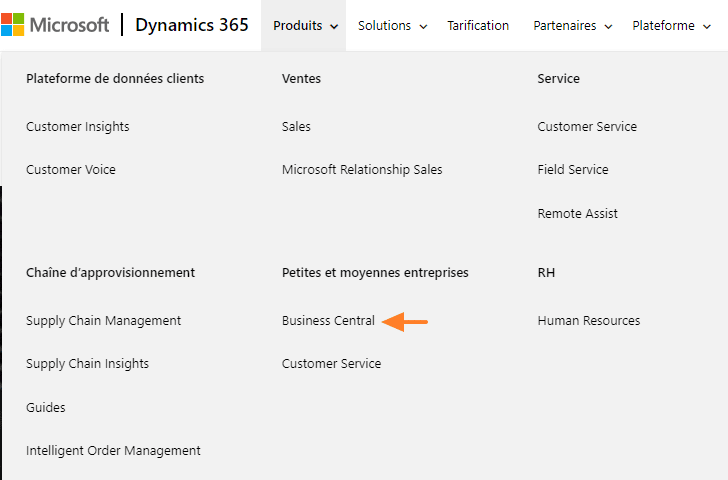Open Field Service product
Image resolution: width=728 pixels, height=480 pixels.
(x=572, y=170)
